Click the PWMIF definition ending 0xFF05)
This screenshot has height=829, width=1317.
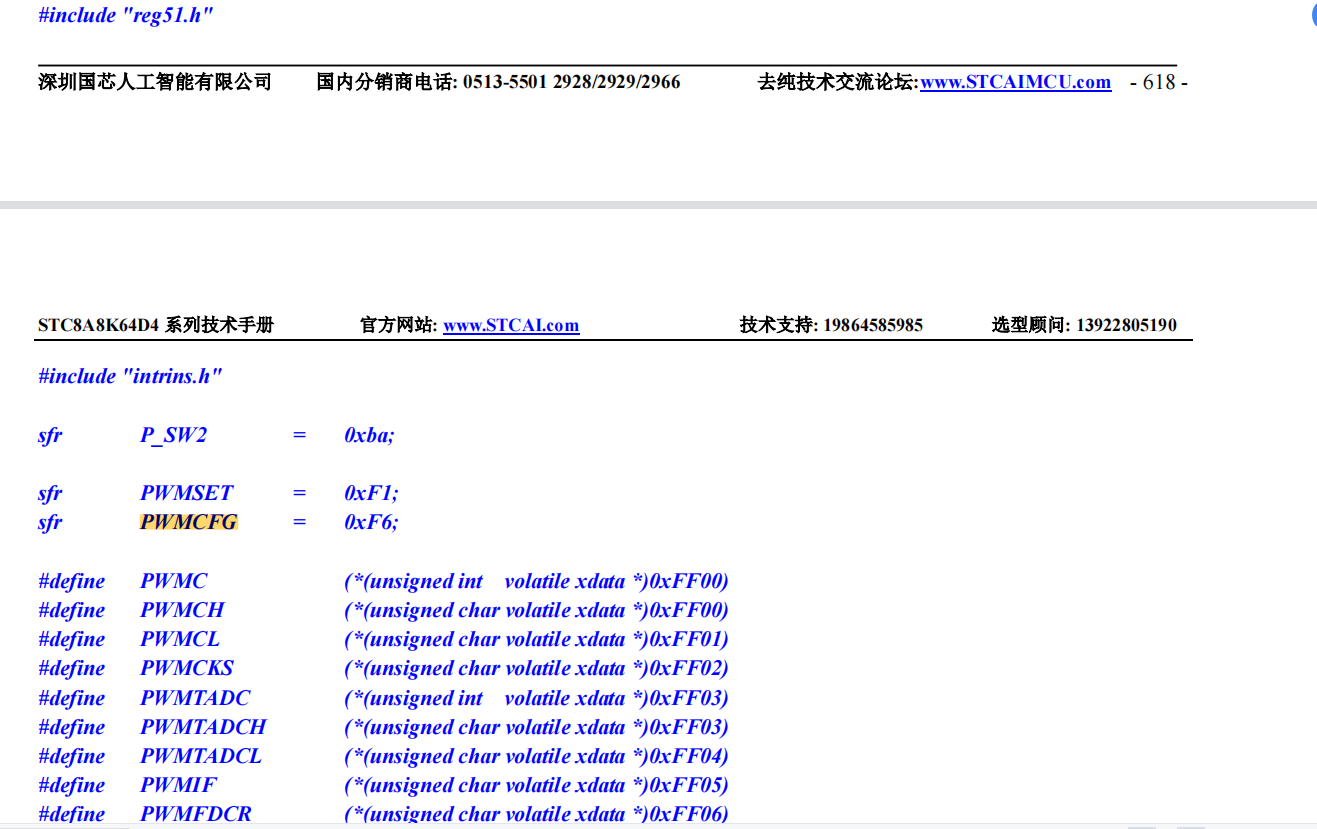pos(536,785)
